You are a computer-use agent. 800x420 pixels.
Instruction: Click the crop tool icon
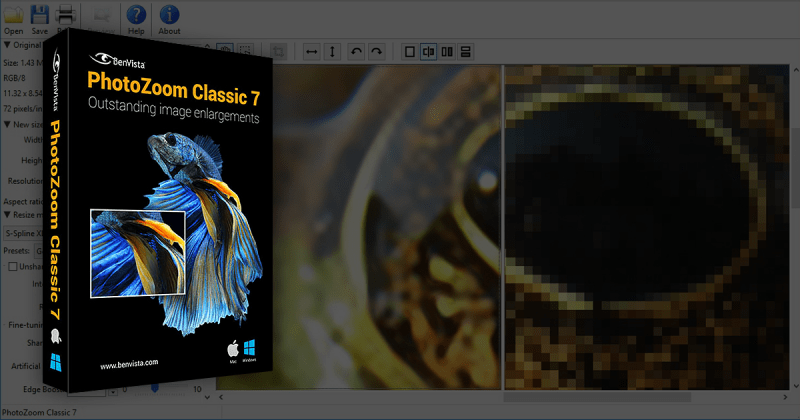tap(279, 51)
